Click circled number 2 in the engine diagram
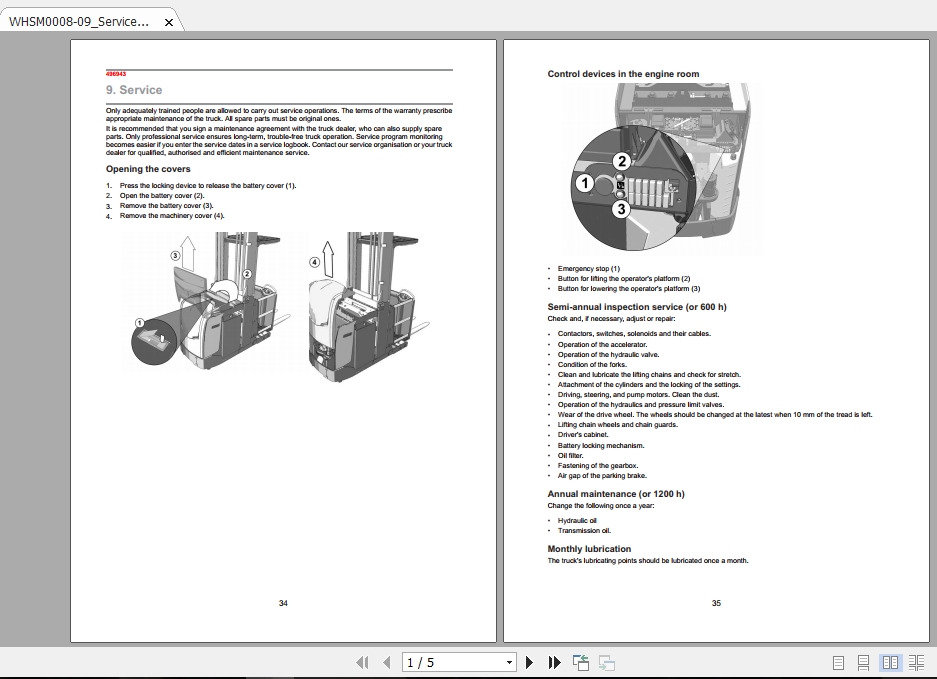Screen dimensions: 937x679 point(620,159)
